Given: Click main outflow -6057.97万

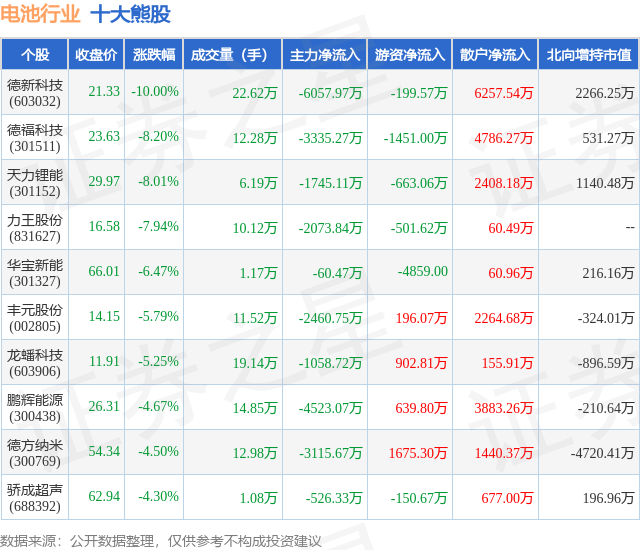Looking at the screenshot, I should pyautogui.click(x=330, y=93).
